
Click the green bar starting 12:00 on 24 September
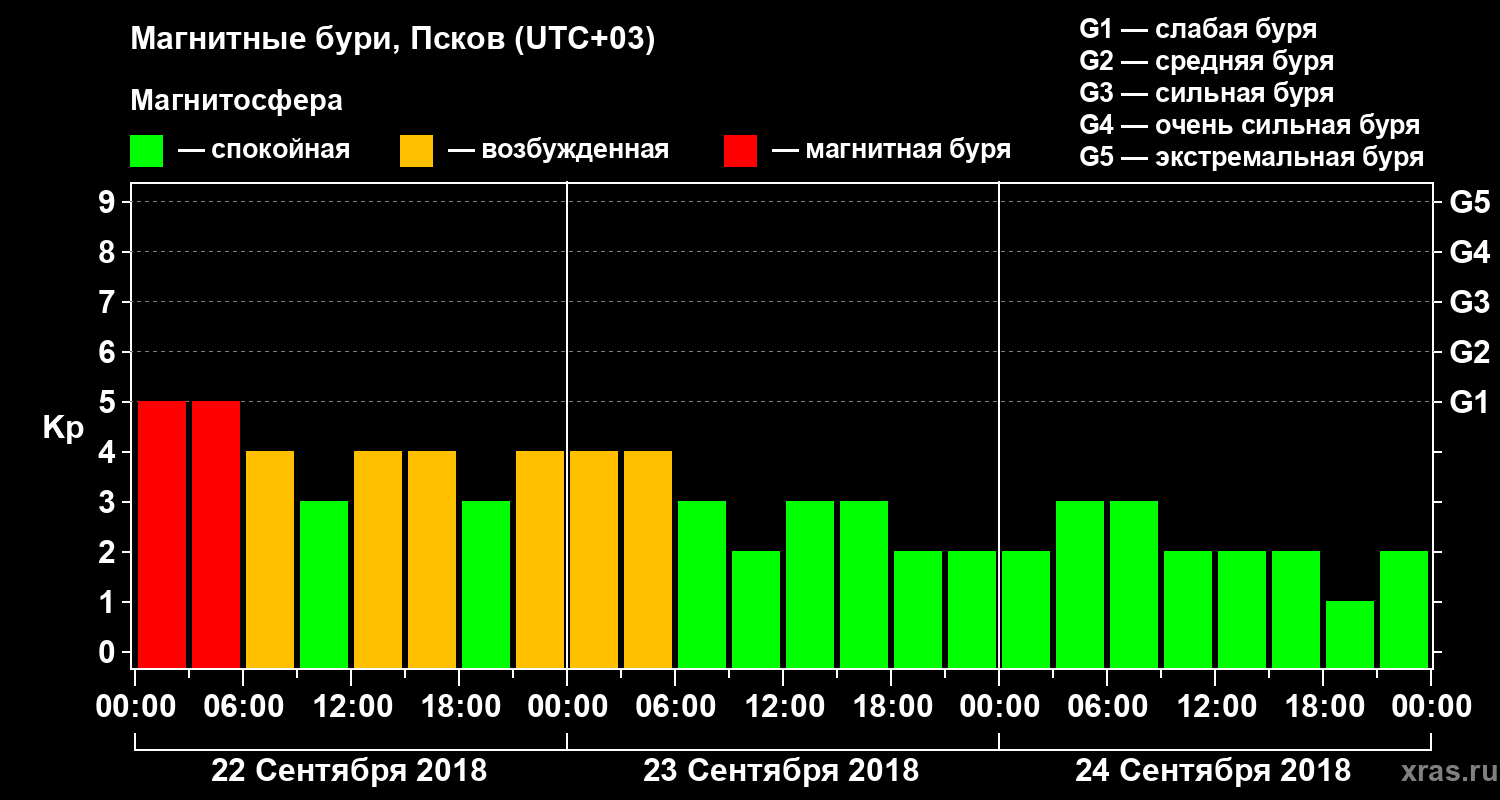[x=1242, y=609]
